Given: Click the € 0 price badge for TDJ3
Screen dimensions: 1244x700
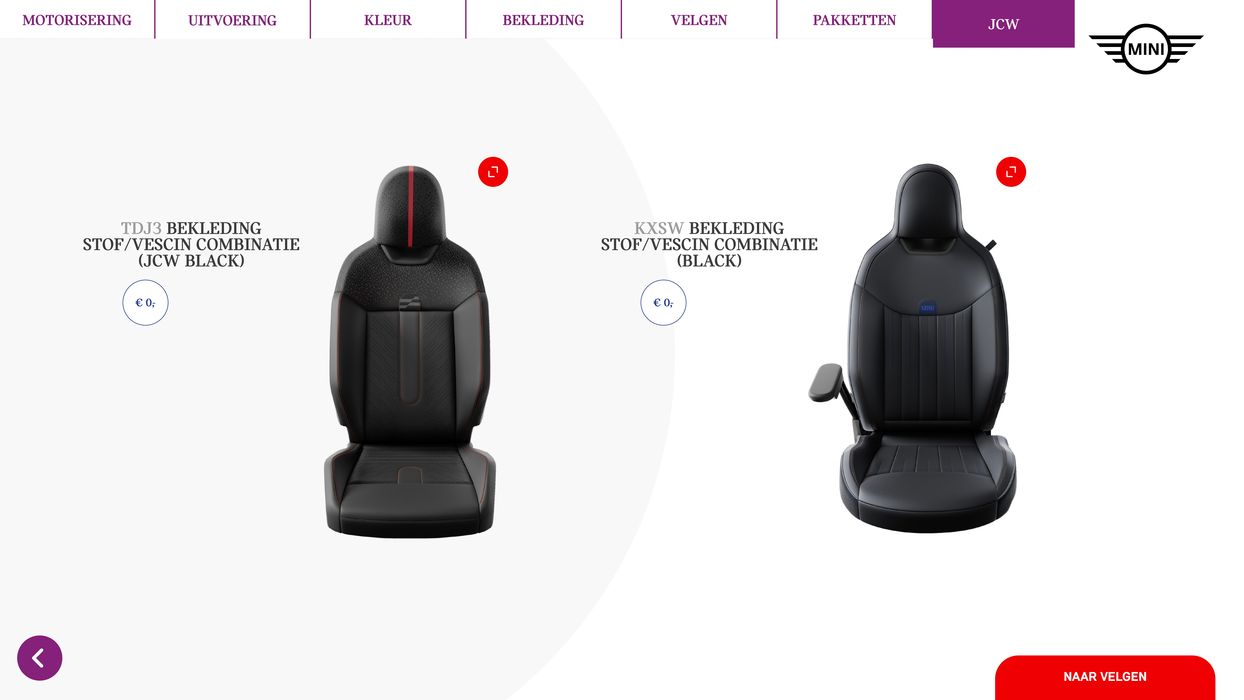Looking at the screenshot, I should click(145, 302).
